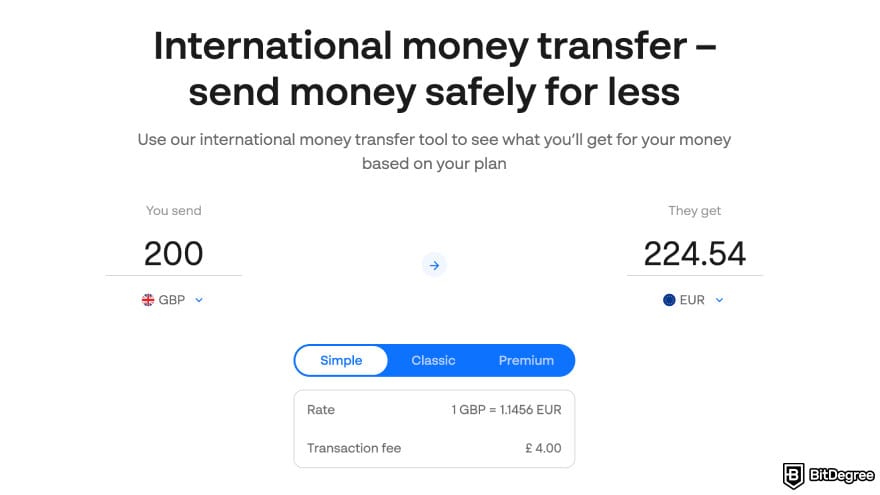The width and height of the screenshot is (880, 495).
Task: Click the UK flag icon beside GBP
Action: 148,300
